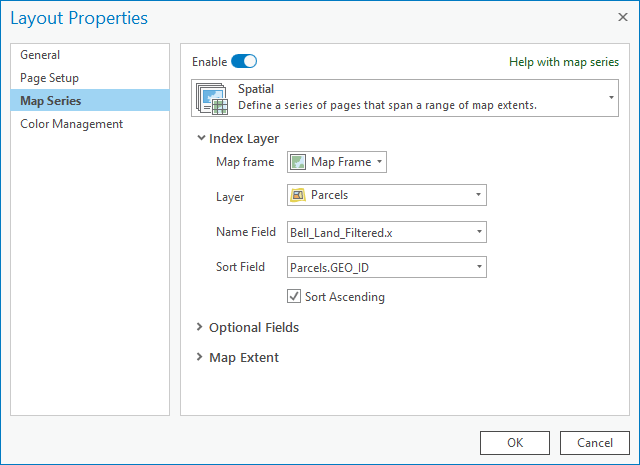Click the OK button
Image resolution: width=640 pixels, height=465 pixels.
tap(515, 443)
